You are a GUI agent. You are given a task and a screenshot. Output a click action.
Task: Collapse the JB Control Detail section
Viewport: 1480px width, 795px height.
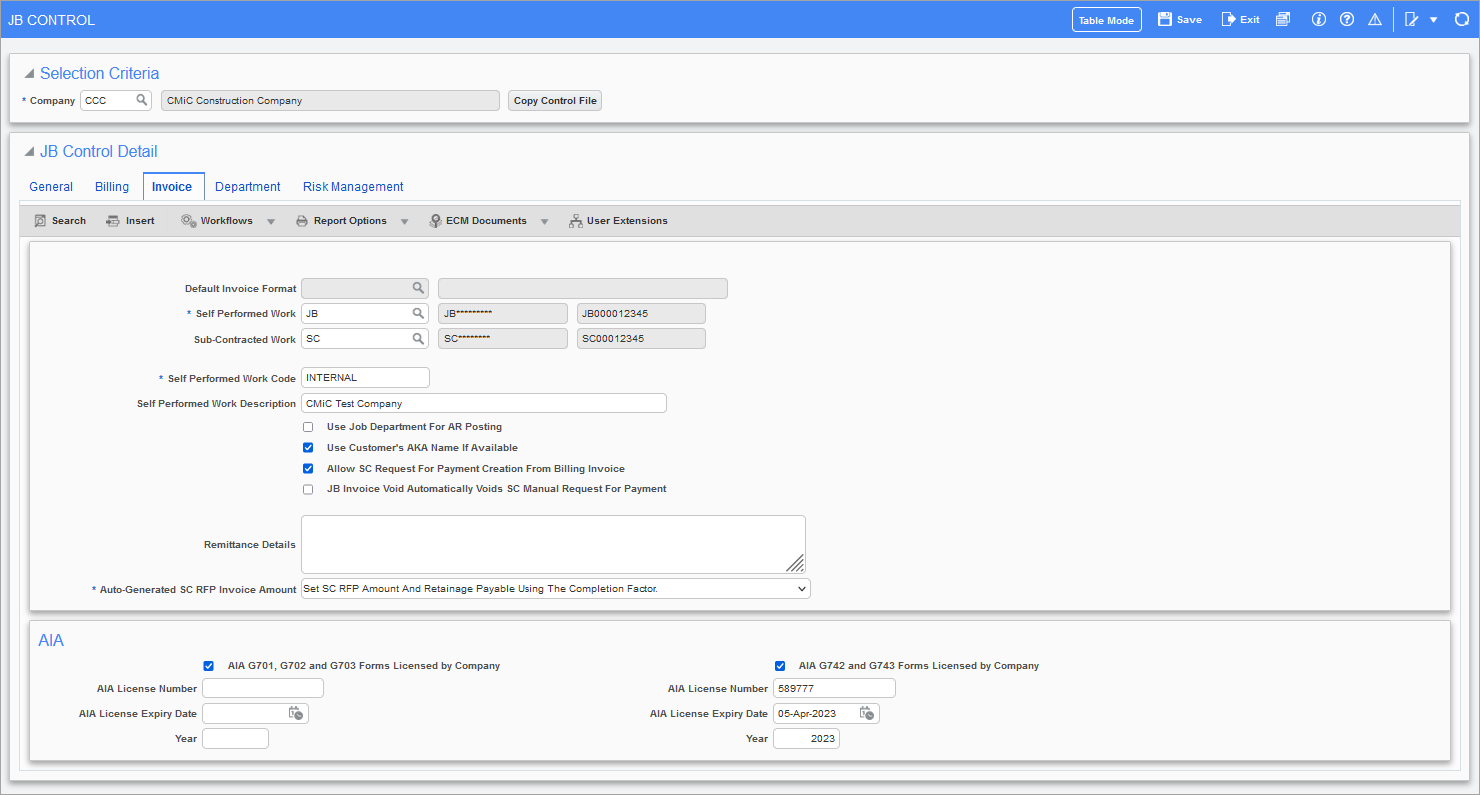[29, 152]
